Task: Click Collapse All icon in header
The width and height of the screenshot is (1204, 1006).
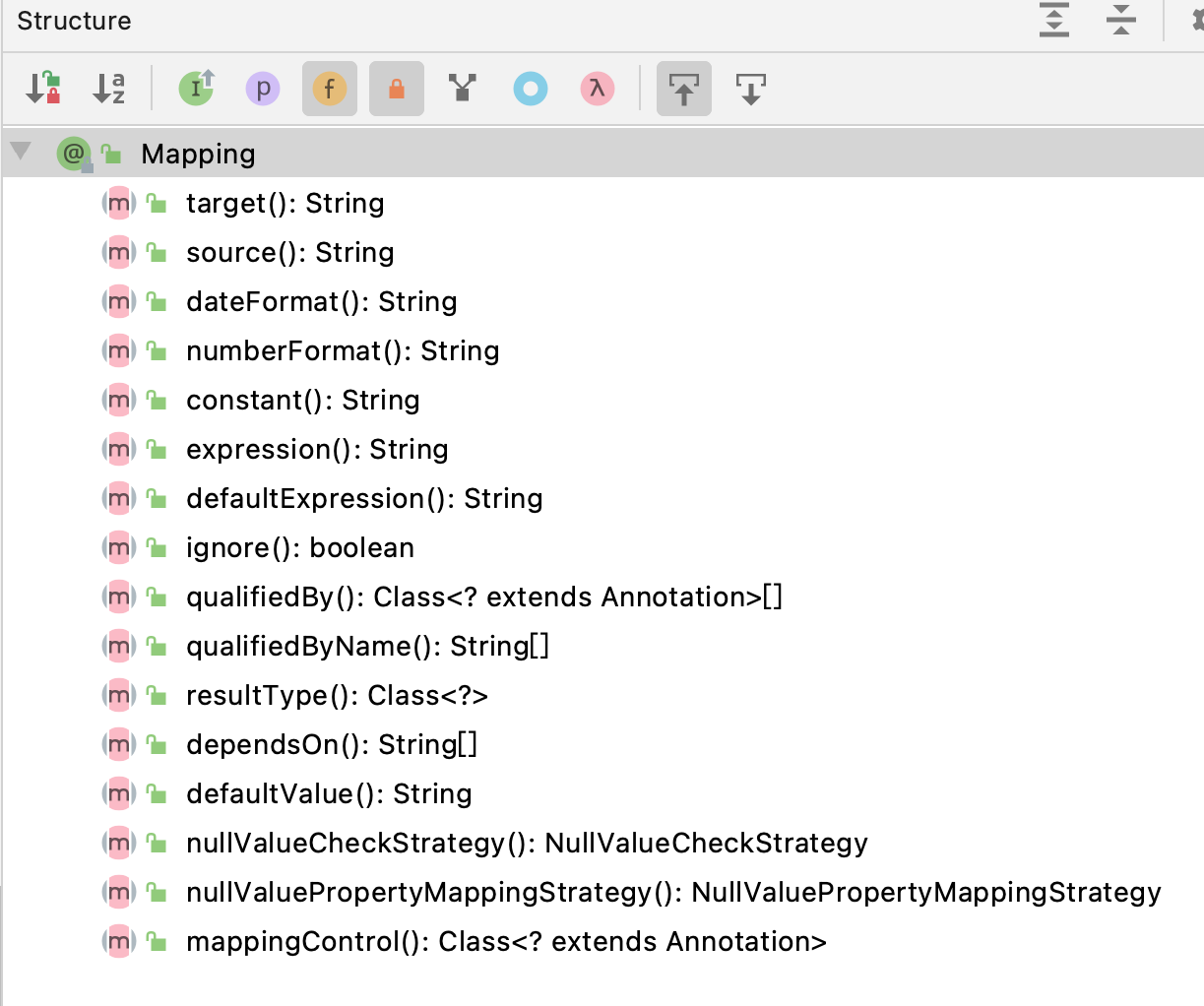Action: 1121,20
